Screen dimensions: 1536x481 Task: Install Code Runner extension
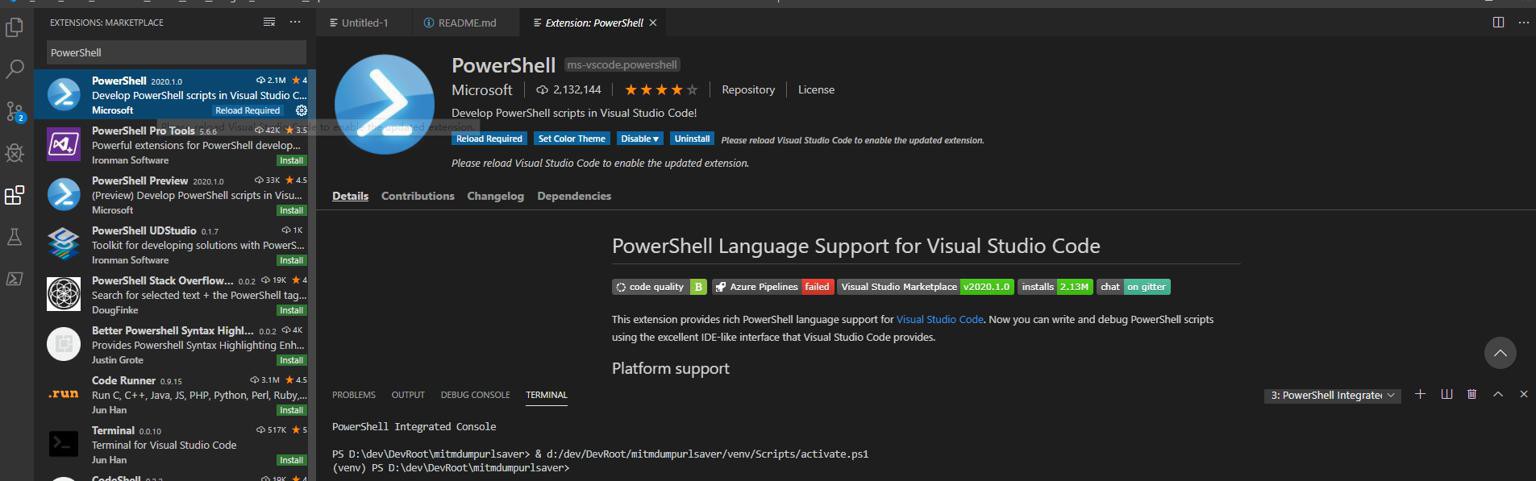click(x=291, y=410)
